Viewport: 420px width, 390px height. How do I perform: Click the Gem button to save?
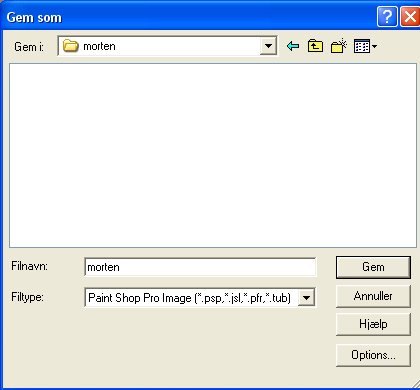373,267
